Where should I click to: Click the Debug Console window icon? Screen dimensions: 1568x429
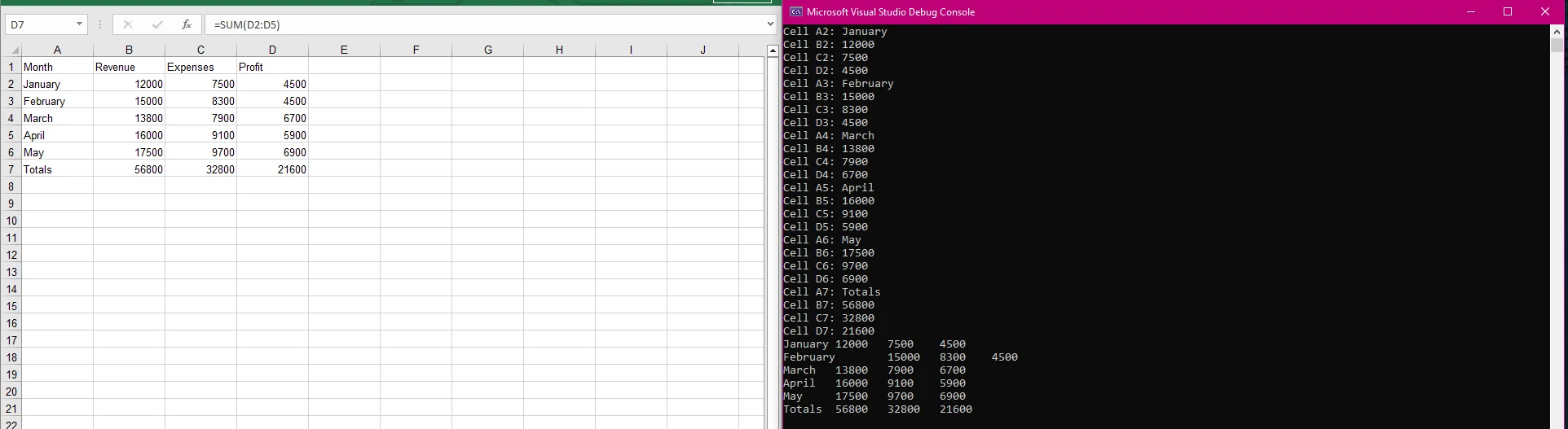795,12
